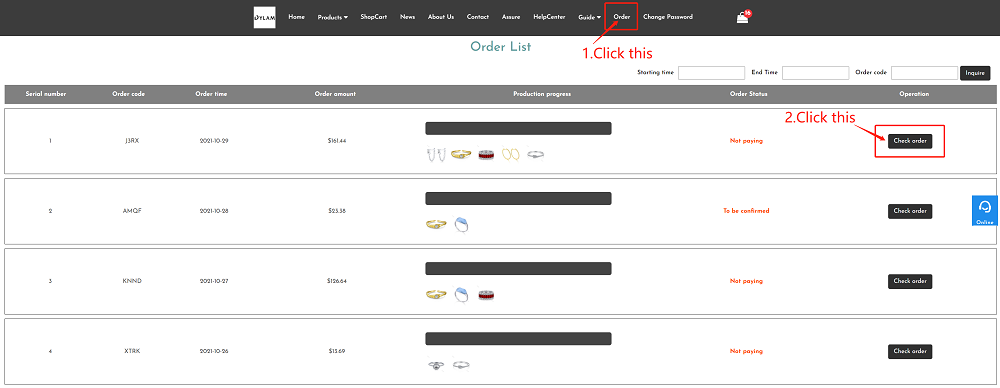The height and width of the screenshot is (388, 1000).
Task: Focus the Order code field
Action: (925, 73)
